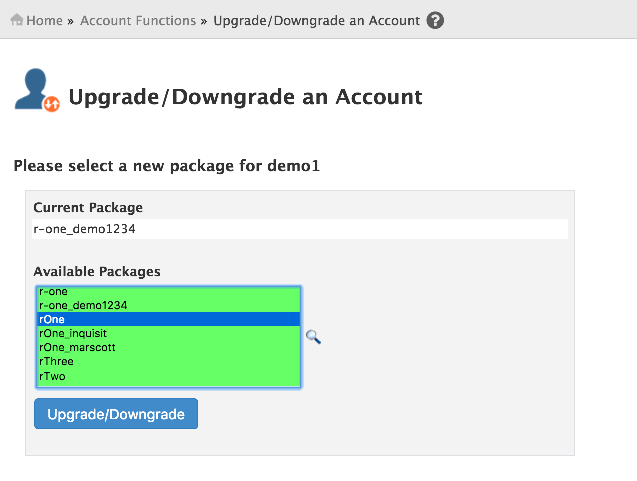Click the magnifier icon beside the package list

tap(313, 337)
